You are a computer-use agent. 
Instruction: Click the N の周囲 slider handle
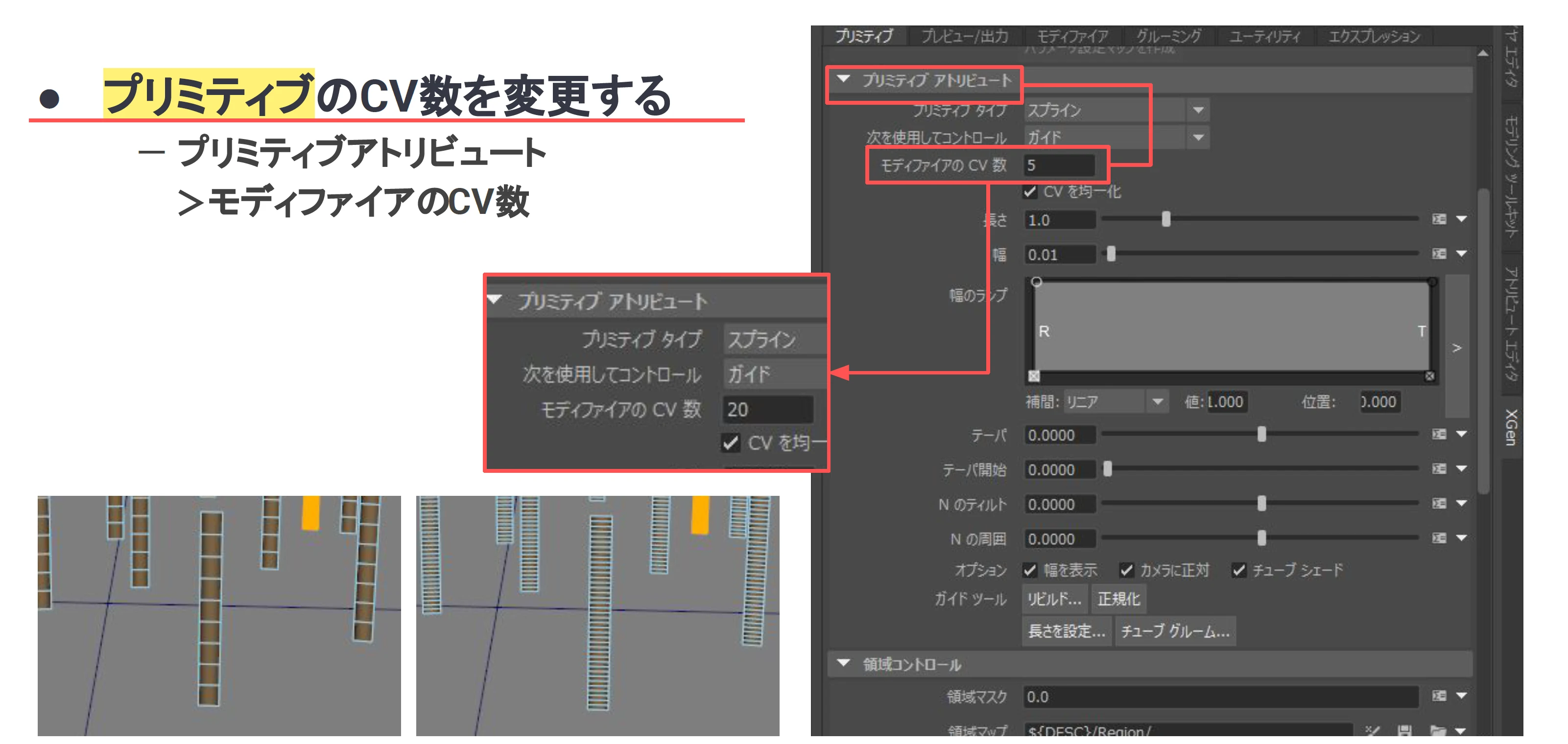pyautogui.click(x=1261, y=538)
